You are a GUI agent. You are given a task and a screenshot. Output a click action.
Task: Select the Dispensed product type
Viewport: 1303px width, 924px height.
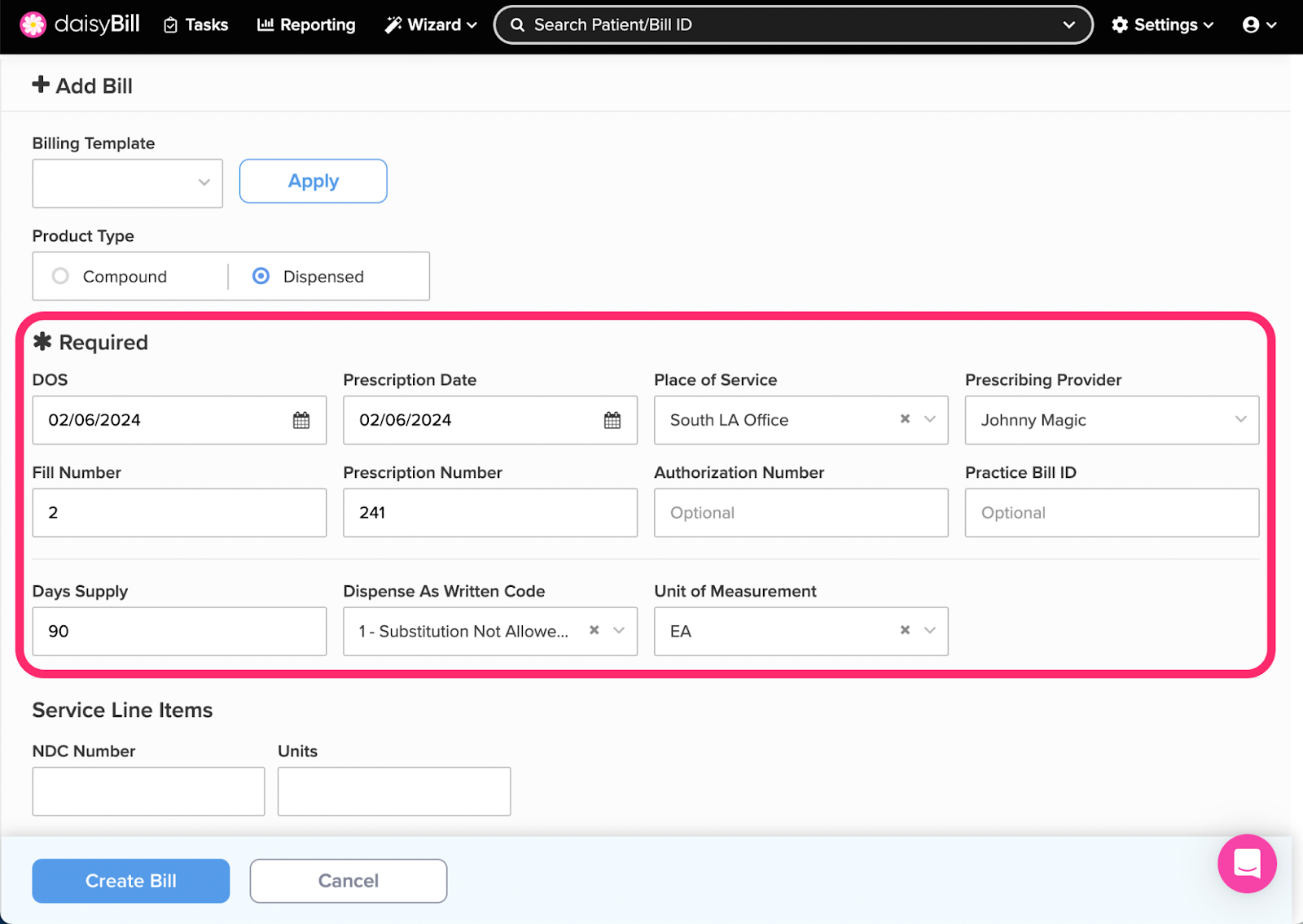(x=261, y=276)
